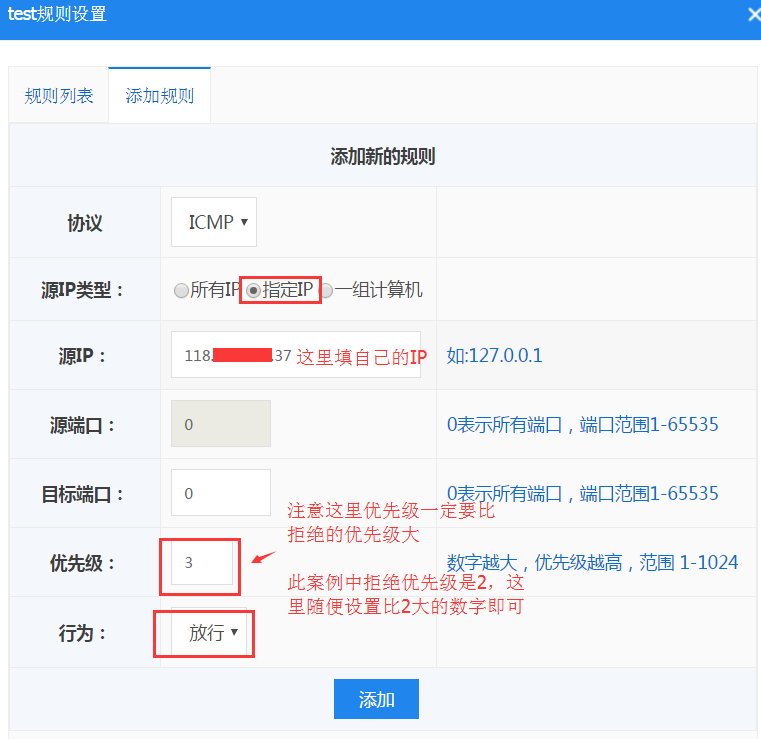Click the 添加新的规则 section header
The width and height of the screenshot is (761, 739).
[382, 157]
